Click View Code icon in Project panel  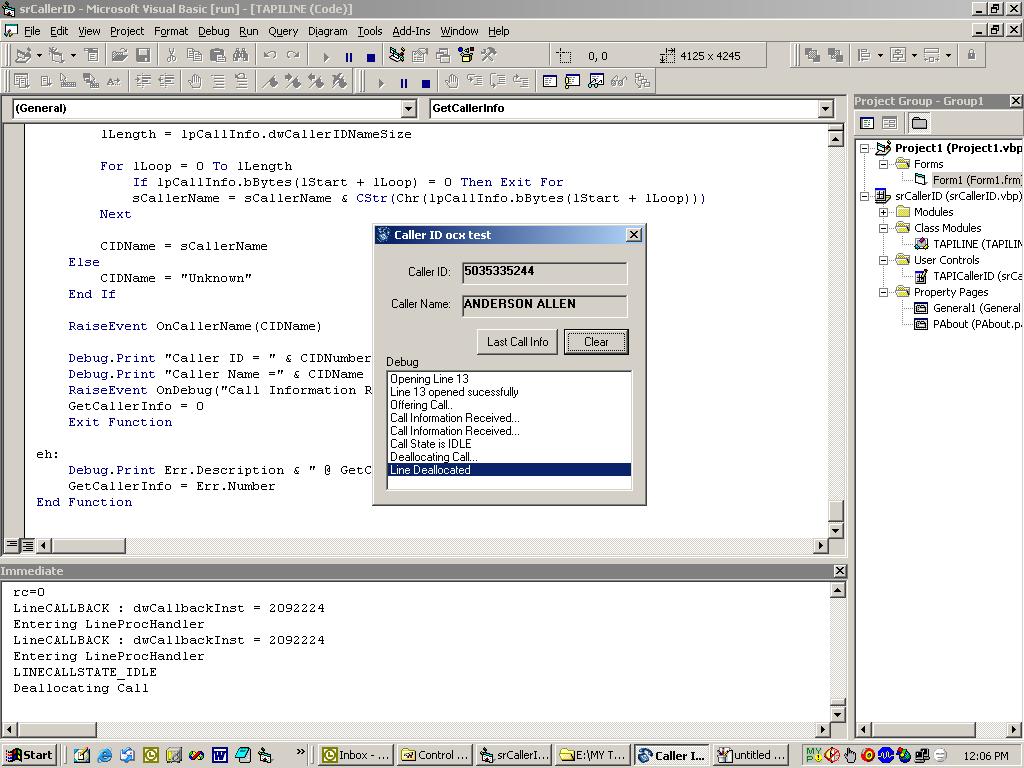click(867, 123)
